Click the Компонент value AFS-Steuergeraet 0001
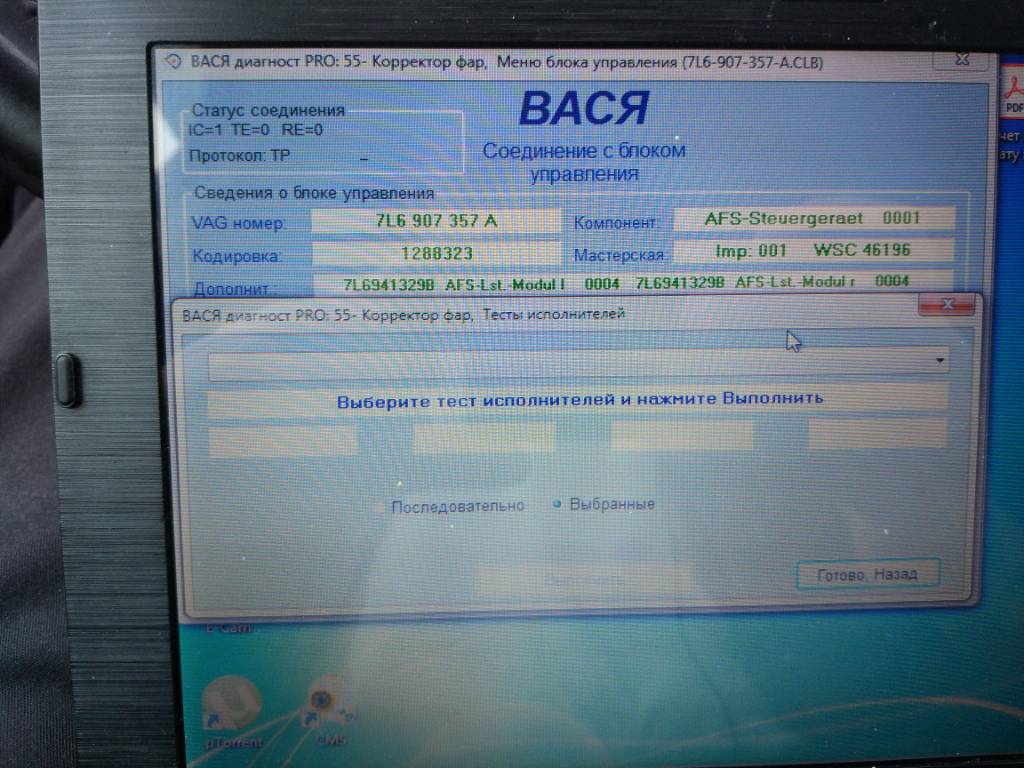Screen dimensions: 1024x768 click(813, 218)
